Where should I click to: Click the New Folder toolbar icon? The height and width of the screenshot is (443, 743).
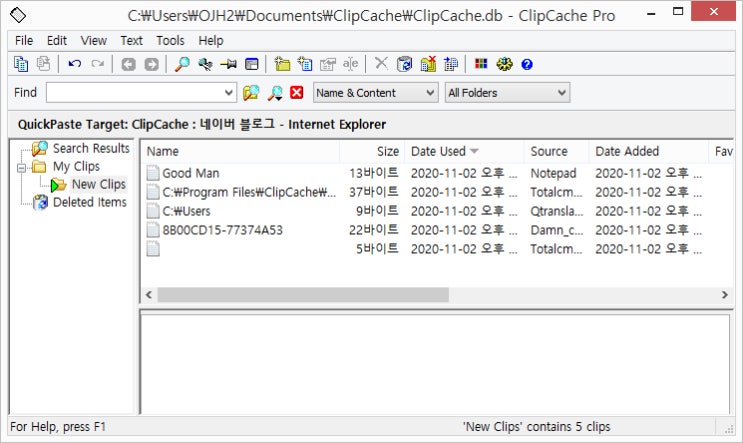(282, 64)
